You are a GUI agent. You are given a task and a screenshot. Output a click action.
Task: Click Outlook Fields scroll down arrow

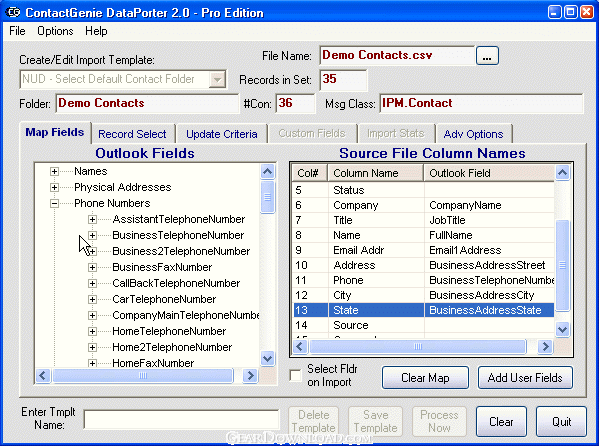pos(267,358)
